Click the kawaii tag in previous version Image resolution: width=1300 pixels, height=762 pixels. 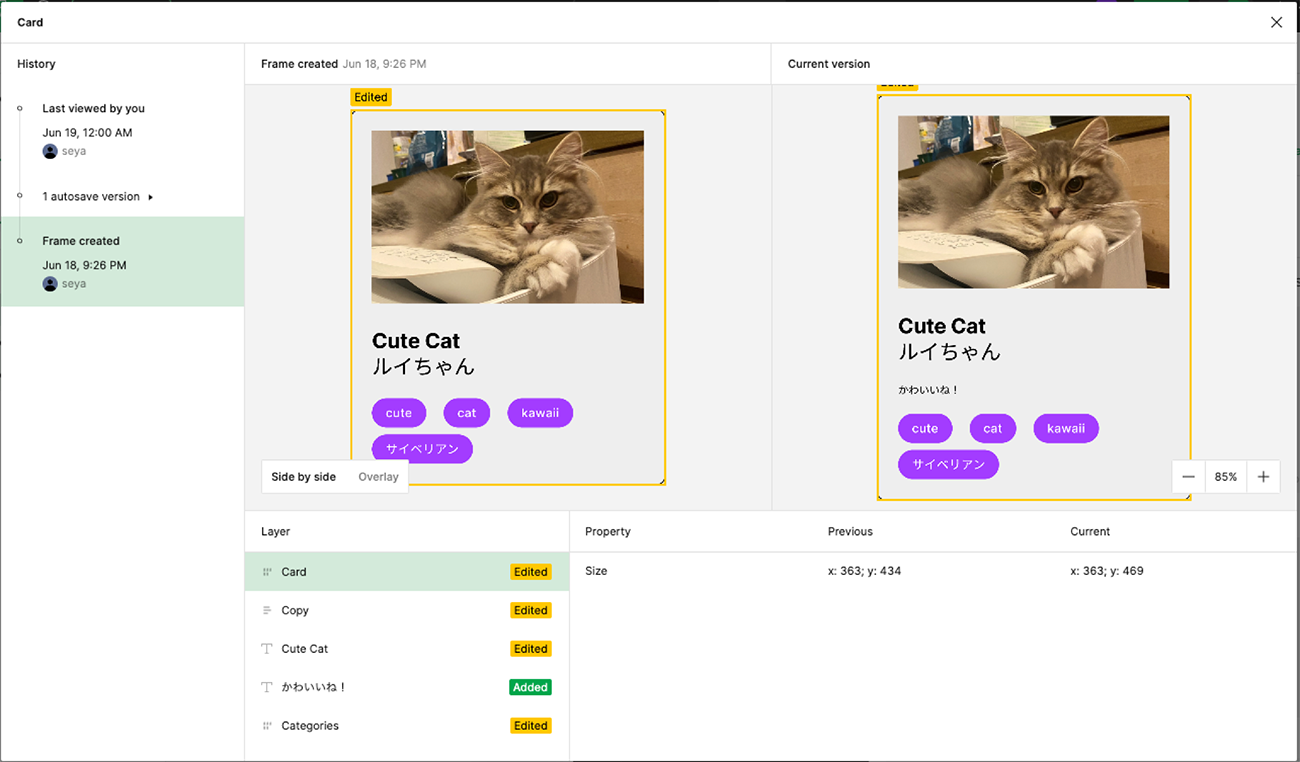click(540, 413)
